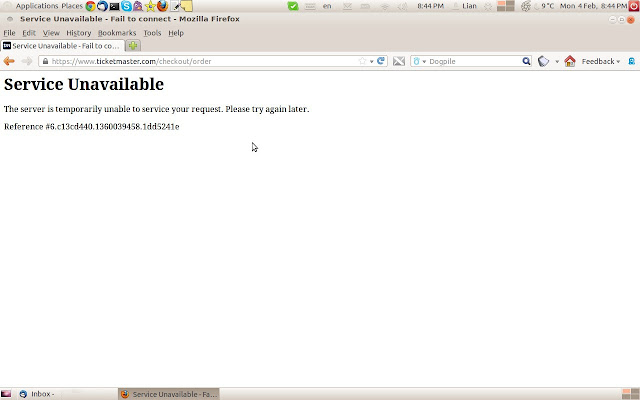Click the padlock site identity icon
This screenshot has width=640, height=400.
(x=45, y=61)
